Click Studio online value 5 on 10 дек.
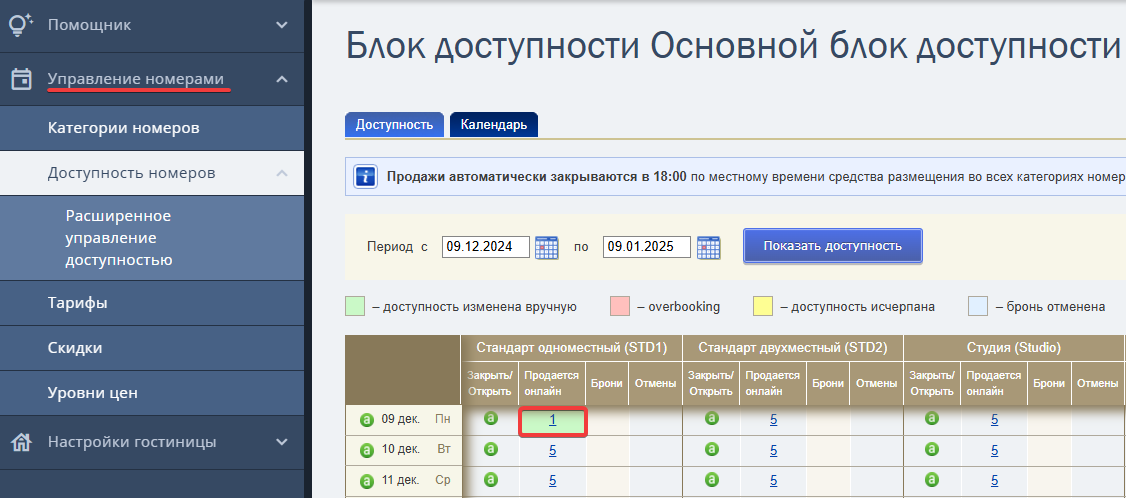Image resolution: width=1126 pixels, height=498 pixels. pyautogui.click(x=995, y=451)
